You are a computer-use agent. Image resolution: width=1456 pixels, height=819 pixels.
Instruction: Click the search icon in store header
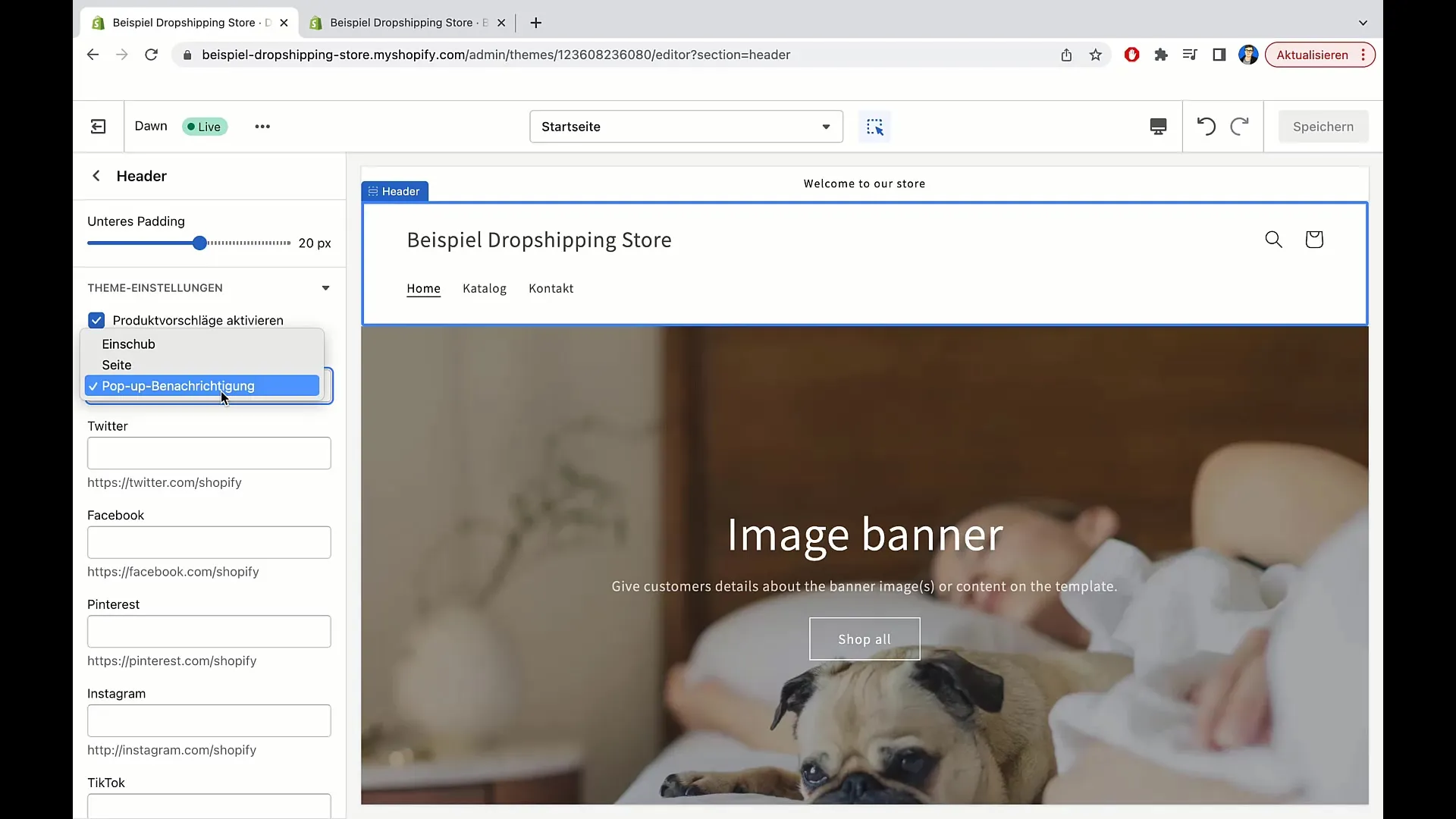(1273, 240)
